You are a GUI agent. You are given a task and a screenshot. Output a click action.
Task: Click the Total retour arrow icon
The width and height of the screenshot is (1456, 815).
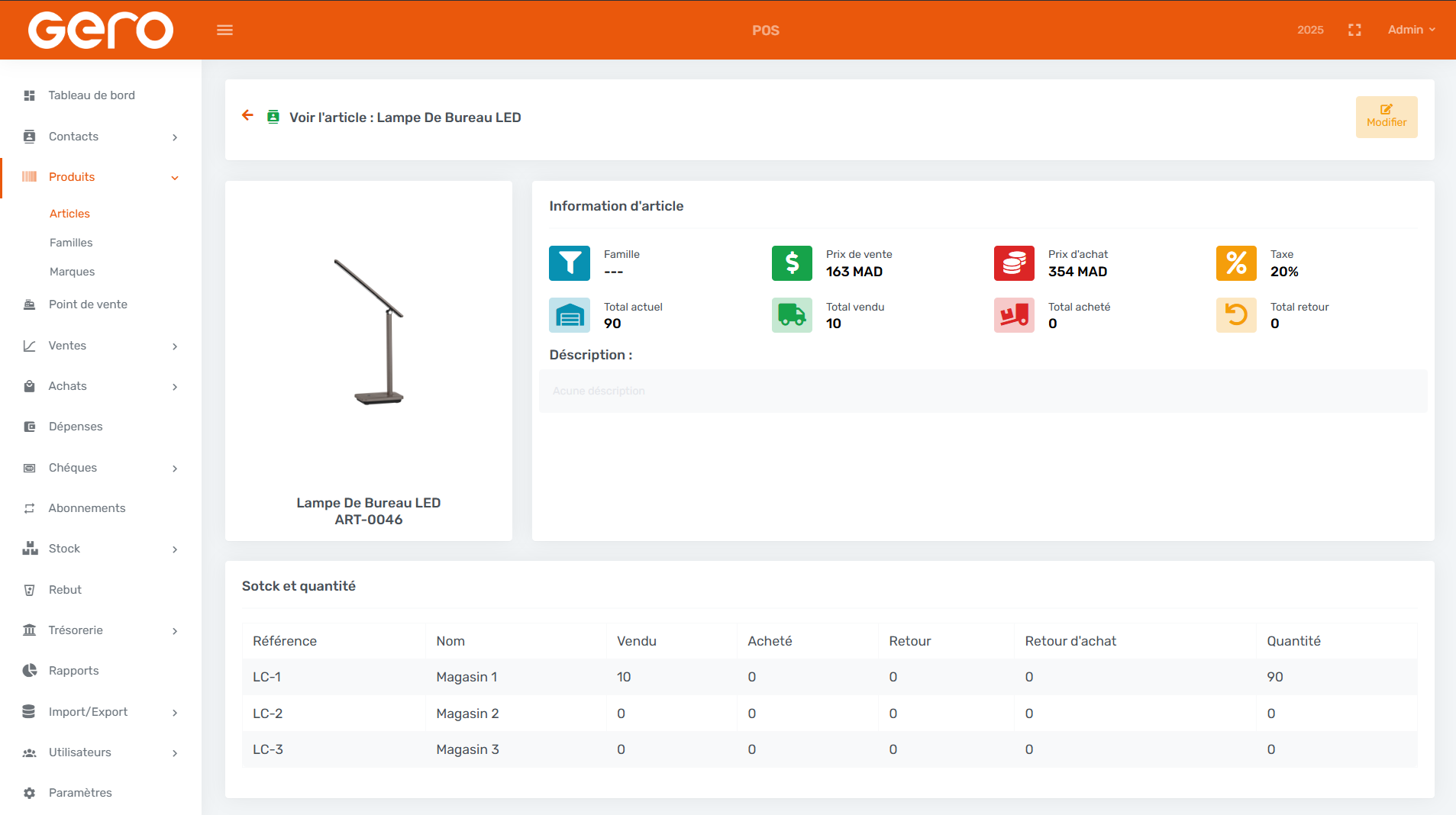(1236, 315)
